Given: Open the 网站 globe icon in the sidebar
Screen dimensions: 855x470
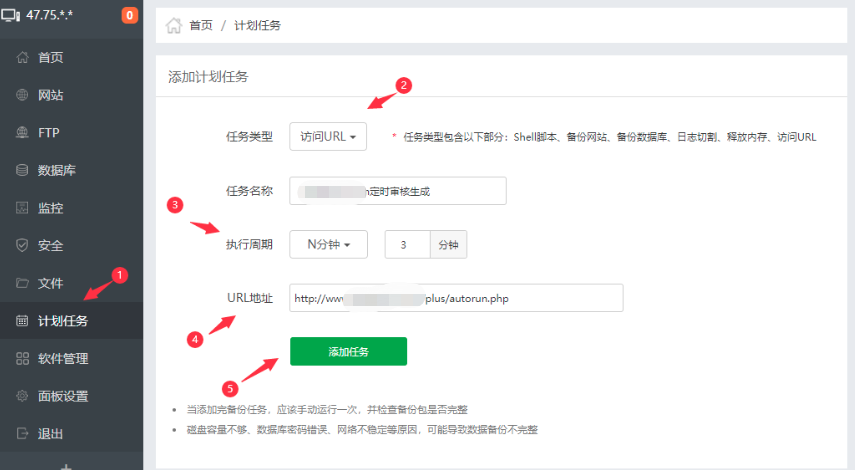Looking at the screenshot, I should click(22, 95).
